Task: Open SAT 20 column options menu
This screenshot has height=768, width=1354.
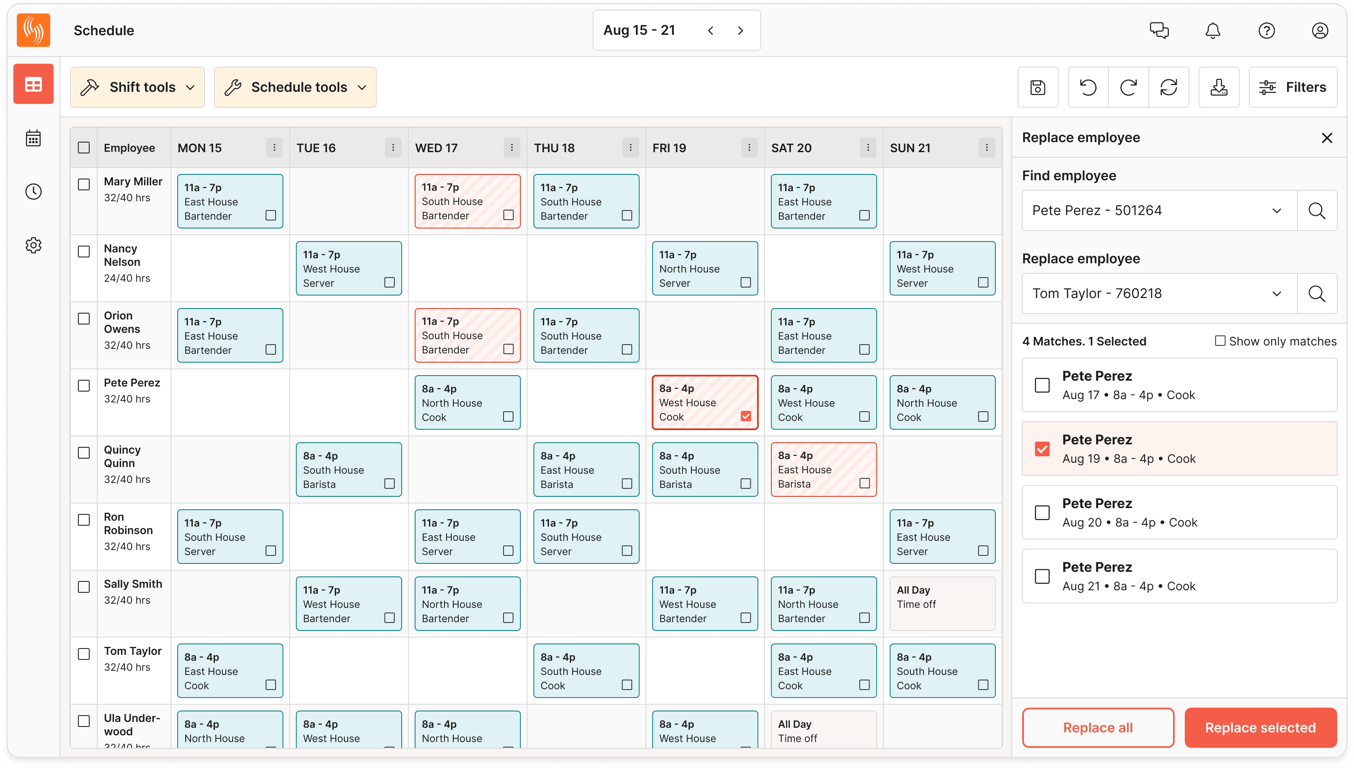Action: (x=868, y=148)
